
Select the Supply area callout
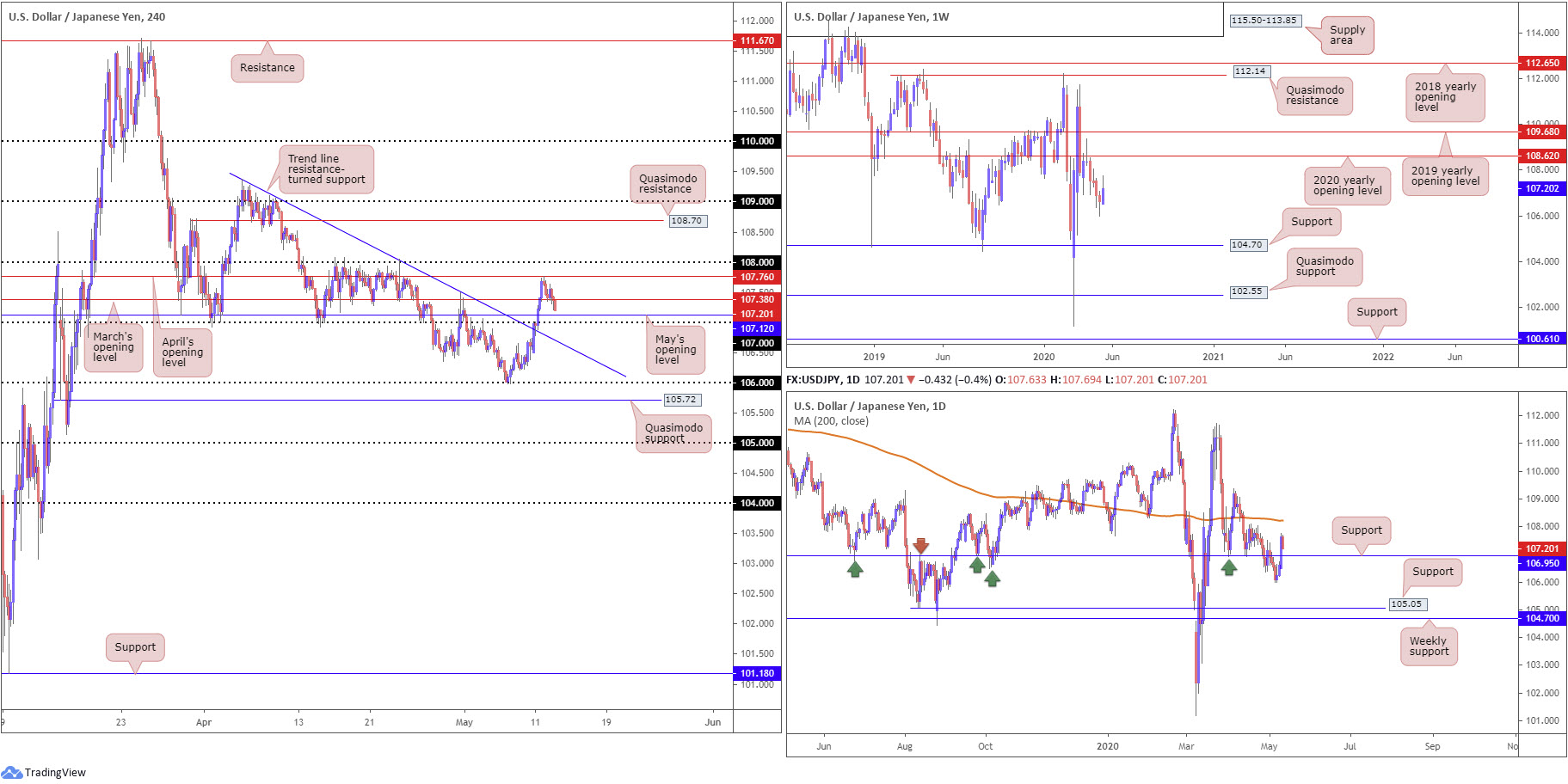1347,35
